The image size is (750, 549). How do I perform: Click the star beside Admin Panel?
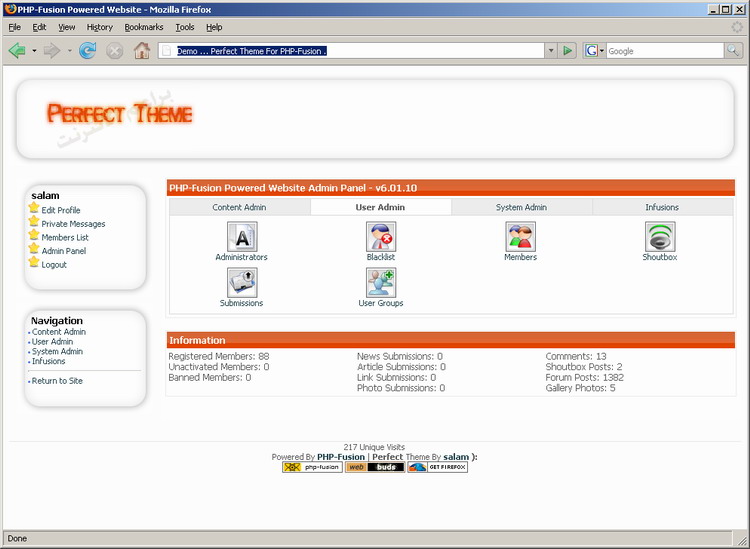[x=34, y=248]
